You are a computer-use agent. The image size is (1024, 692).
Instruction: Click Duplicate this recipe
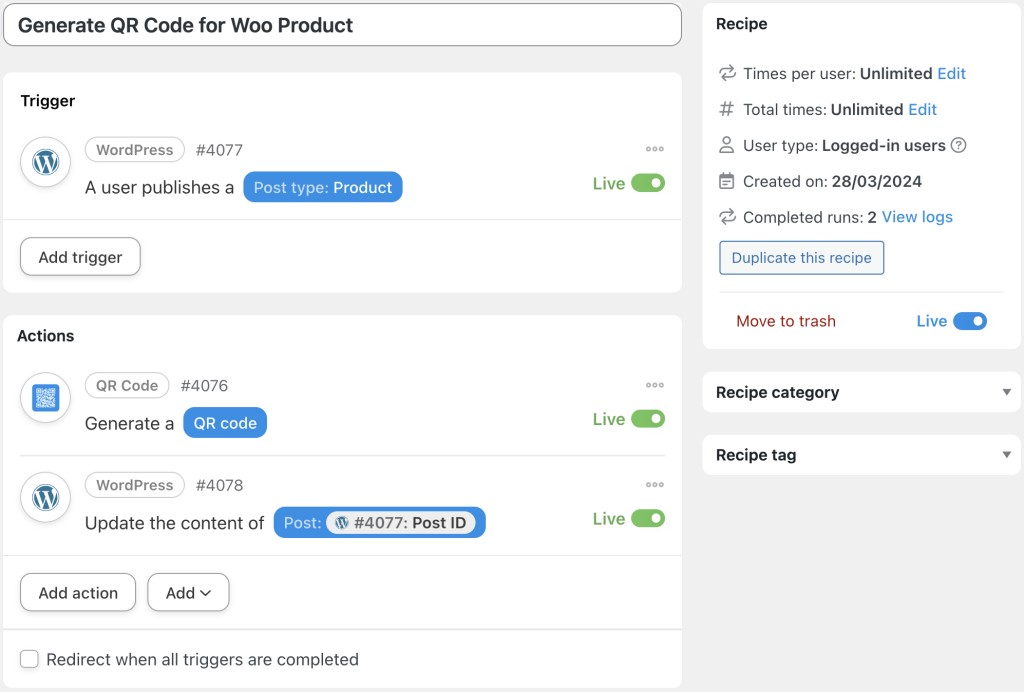click(801, 257)
